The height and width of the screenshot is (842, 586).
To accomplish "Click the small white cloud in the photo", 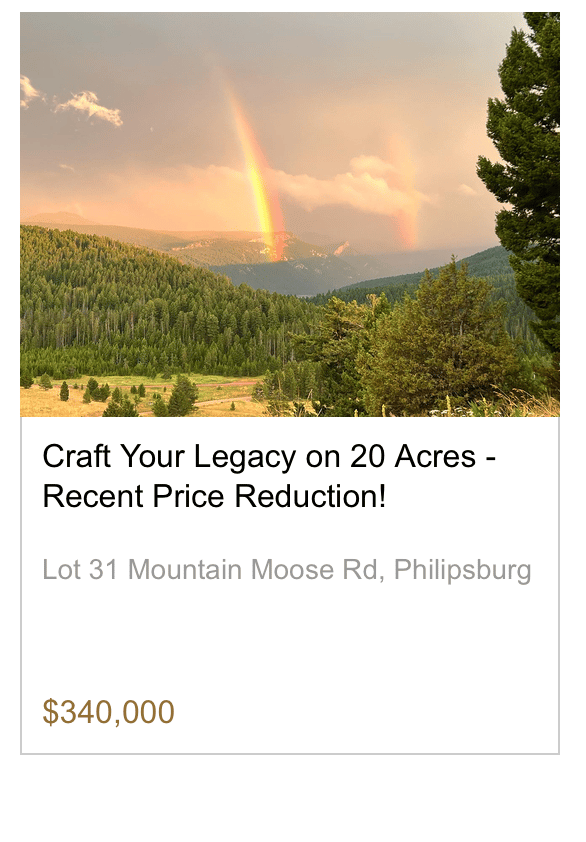I will point(89,106).
